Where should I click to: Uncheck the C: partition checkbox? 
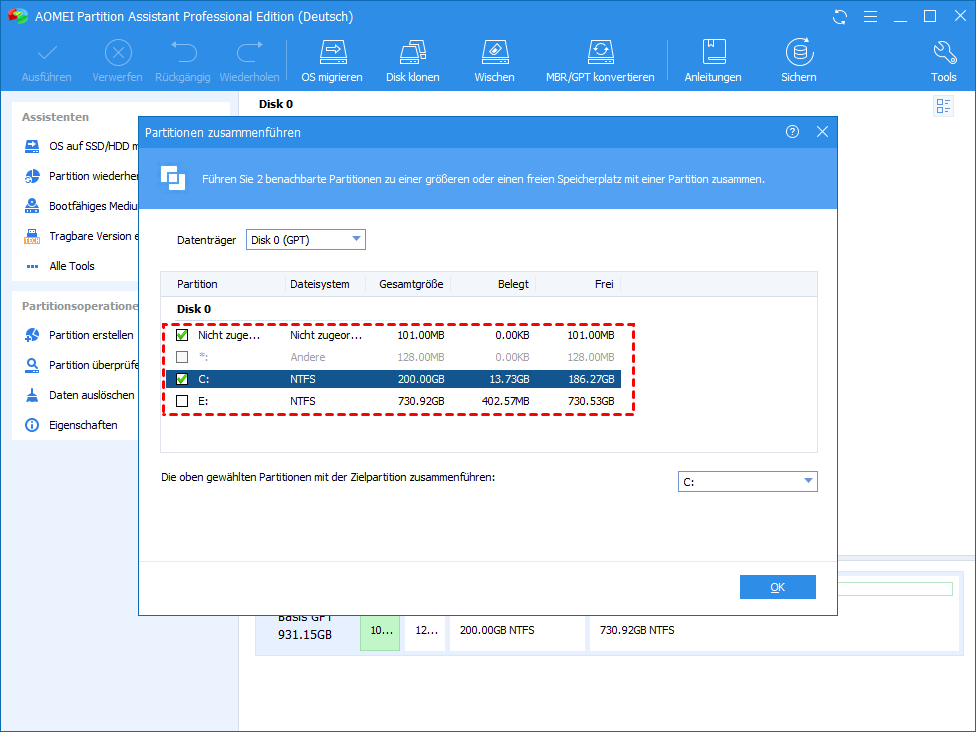pyautogui.click(x=182, y=379)
